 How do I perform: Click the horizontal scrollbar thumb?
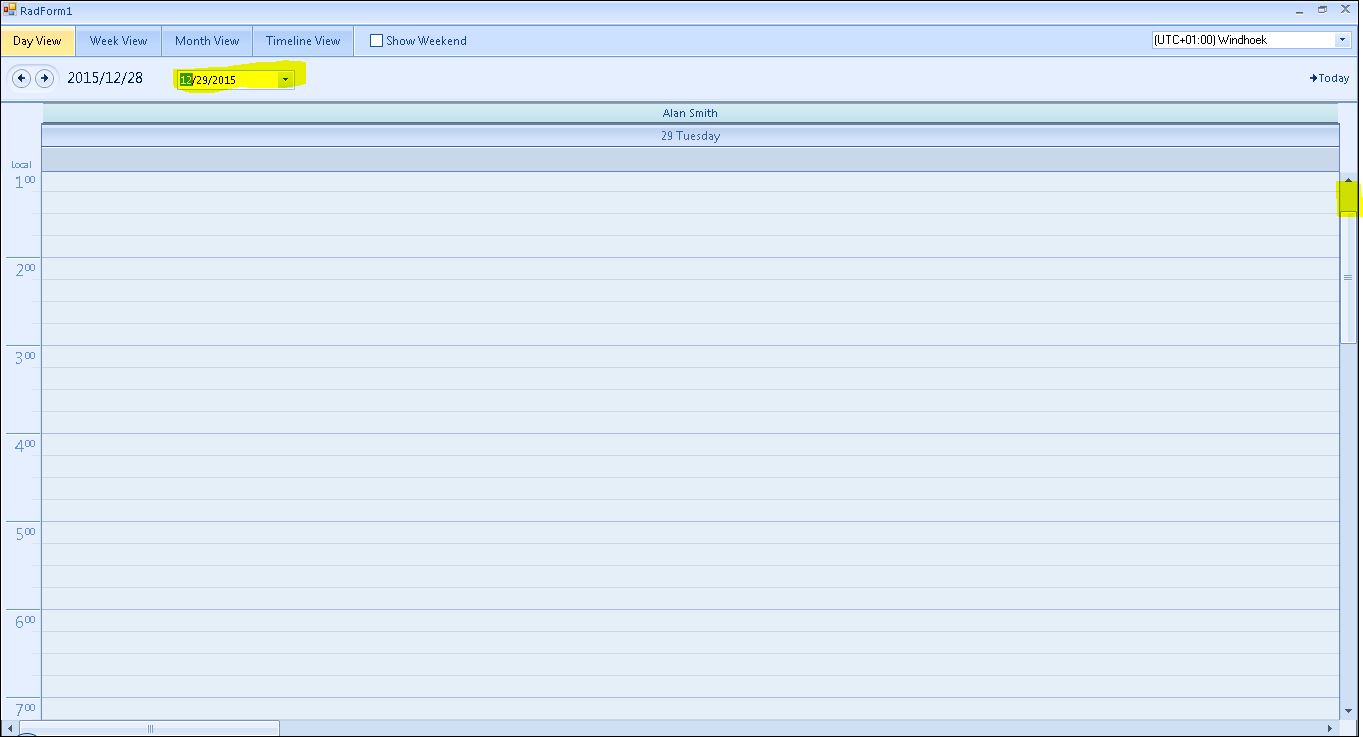click(150, 728)
